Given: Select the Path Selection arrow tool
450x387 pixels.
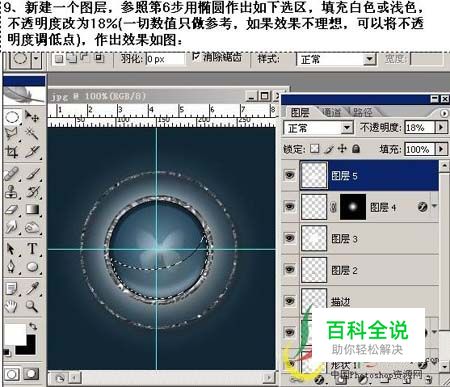Looking at the screenshot, I should point(12,249).
